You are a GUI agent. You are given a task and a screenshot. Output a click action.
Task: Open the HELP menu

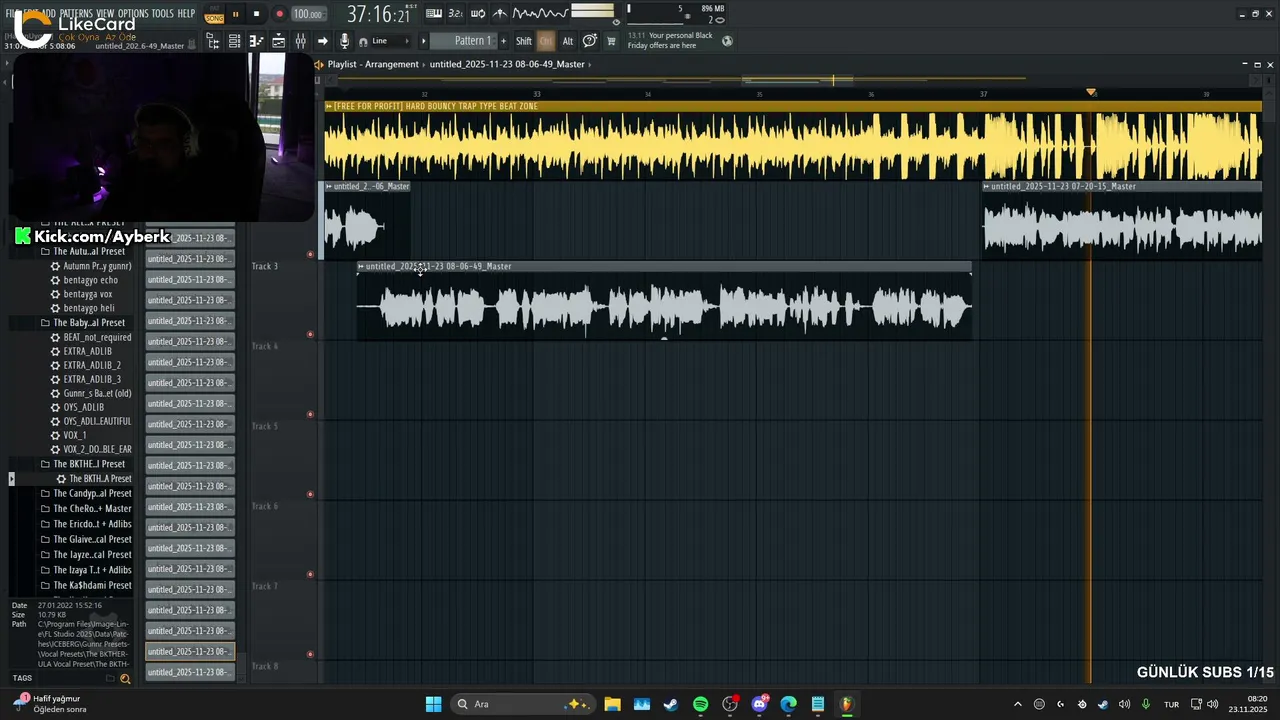[186, 14]
